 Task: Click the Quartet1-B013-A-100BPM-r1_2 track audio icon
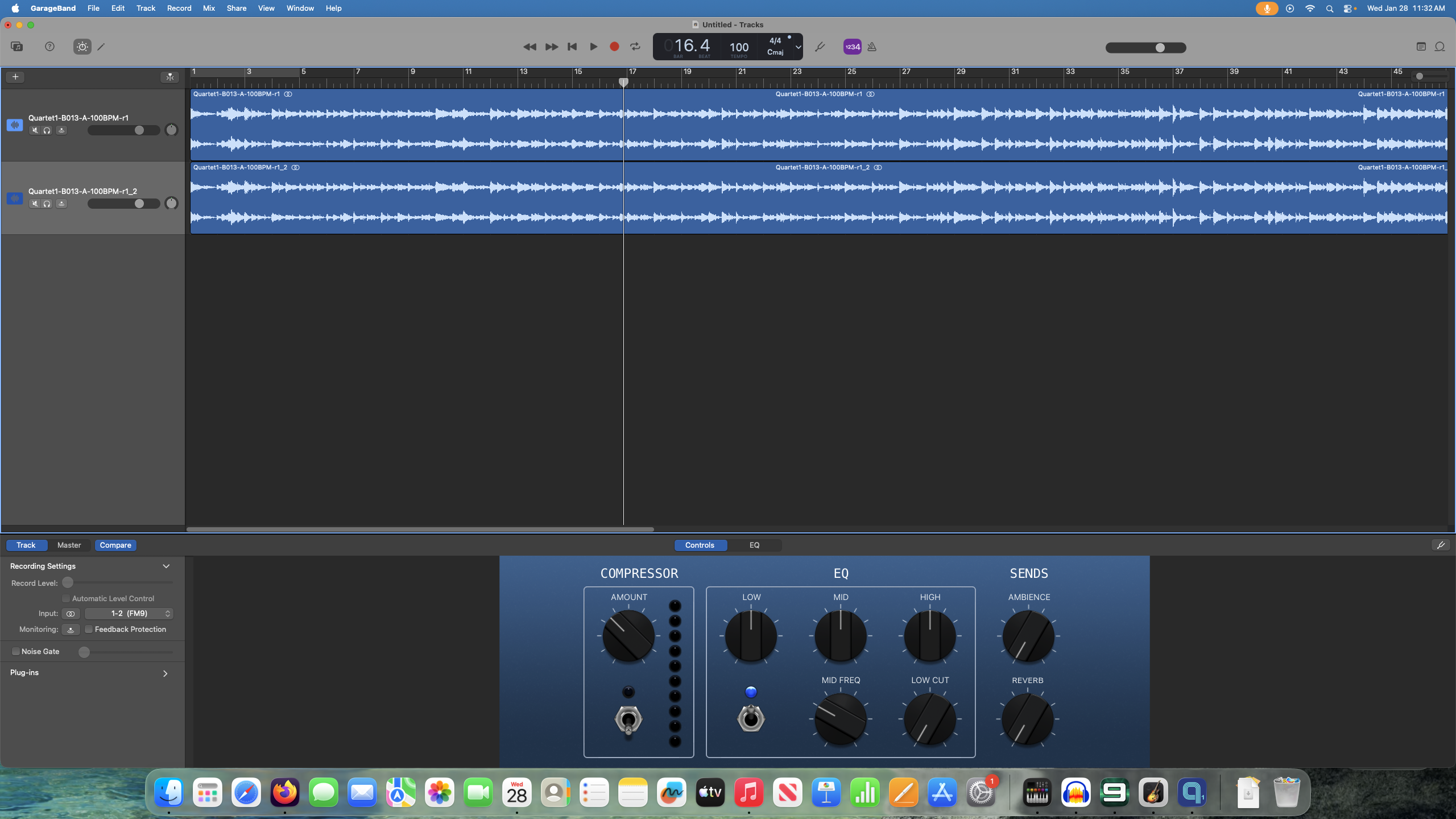(15, 198)
